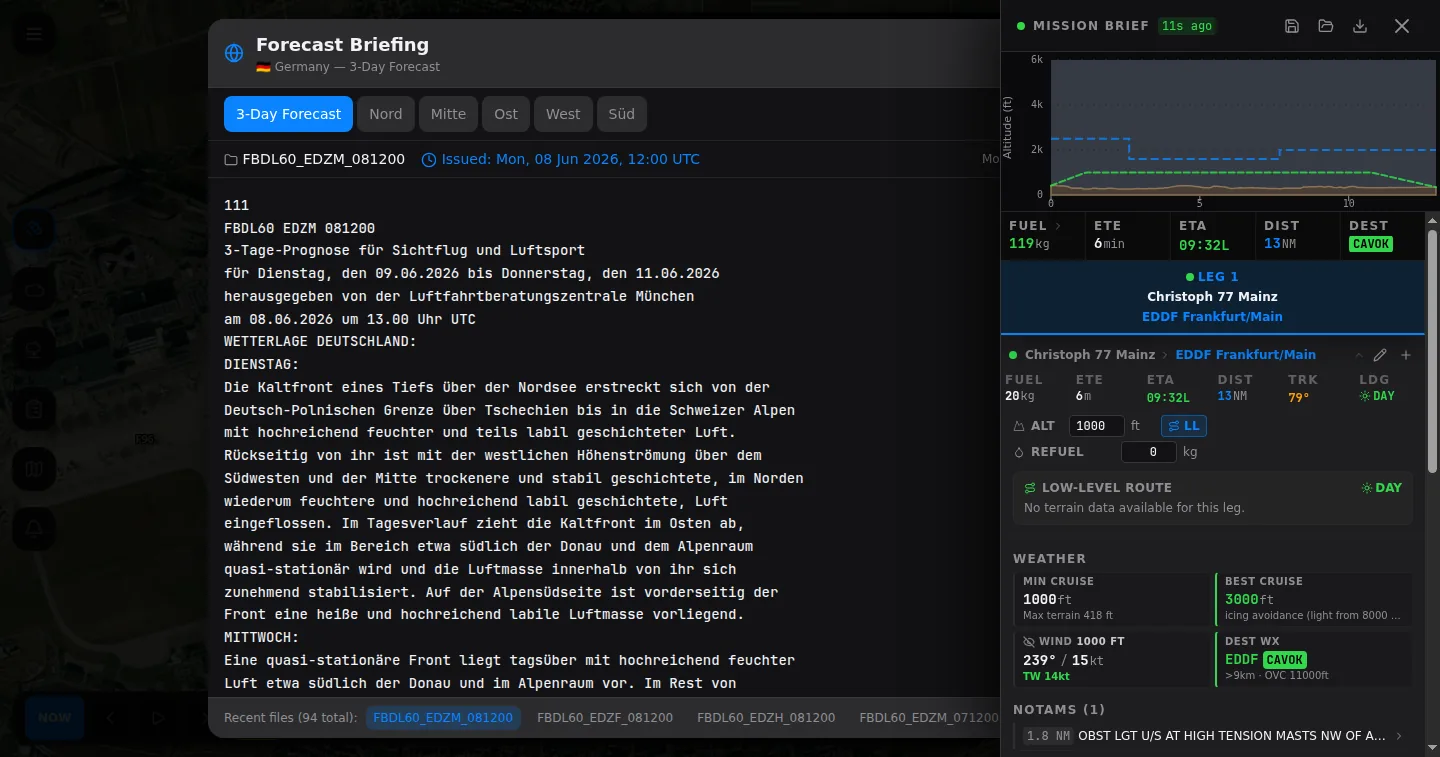
Task: Click the LDG DAY sun indicator in leg stats
Action: [1376, 396]
